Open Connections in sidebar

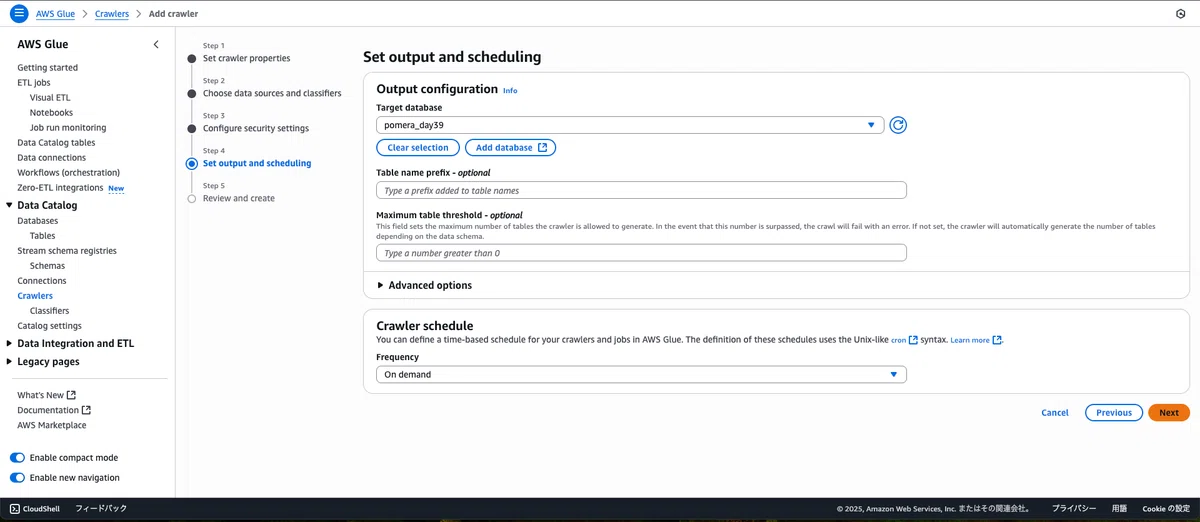pos(42,281)
